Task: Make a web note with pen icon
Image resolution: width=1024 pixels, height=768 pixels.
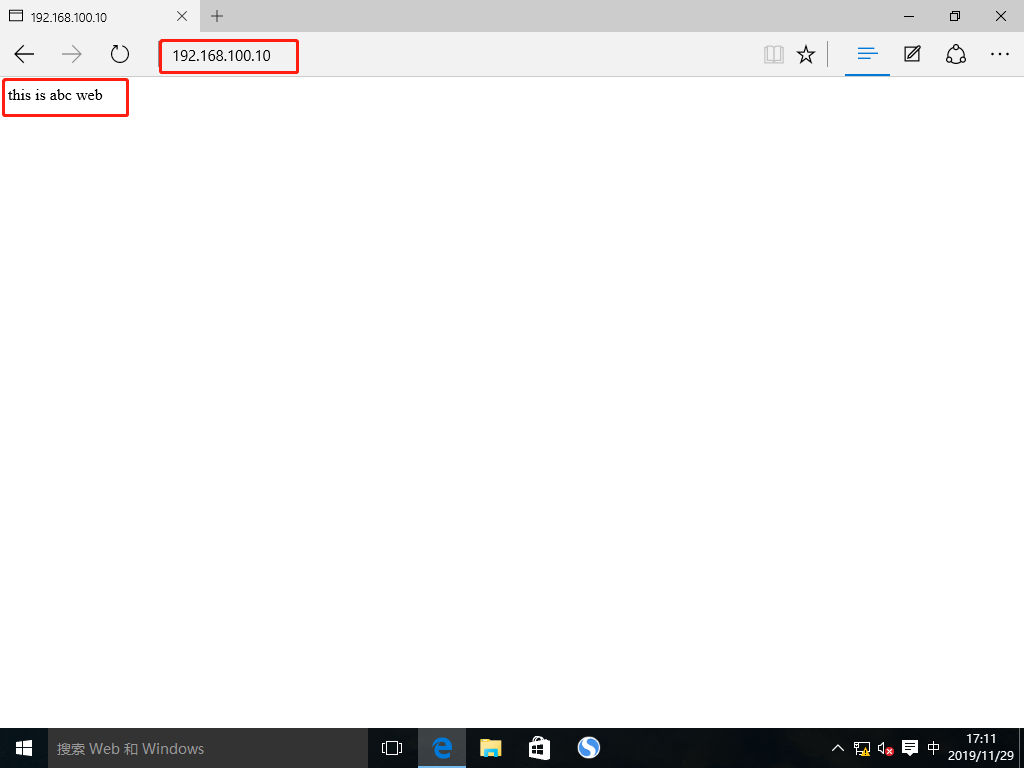Action: pos(912,54)
